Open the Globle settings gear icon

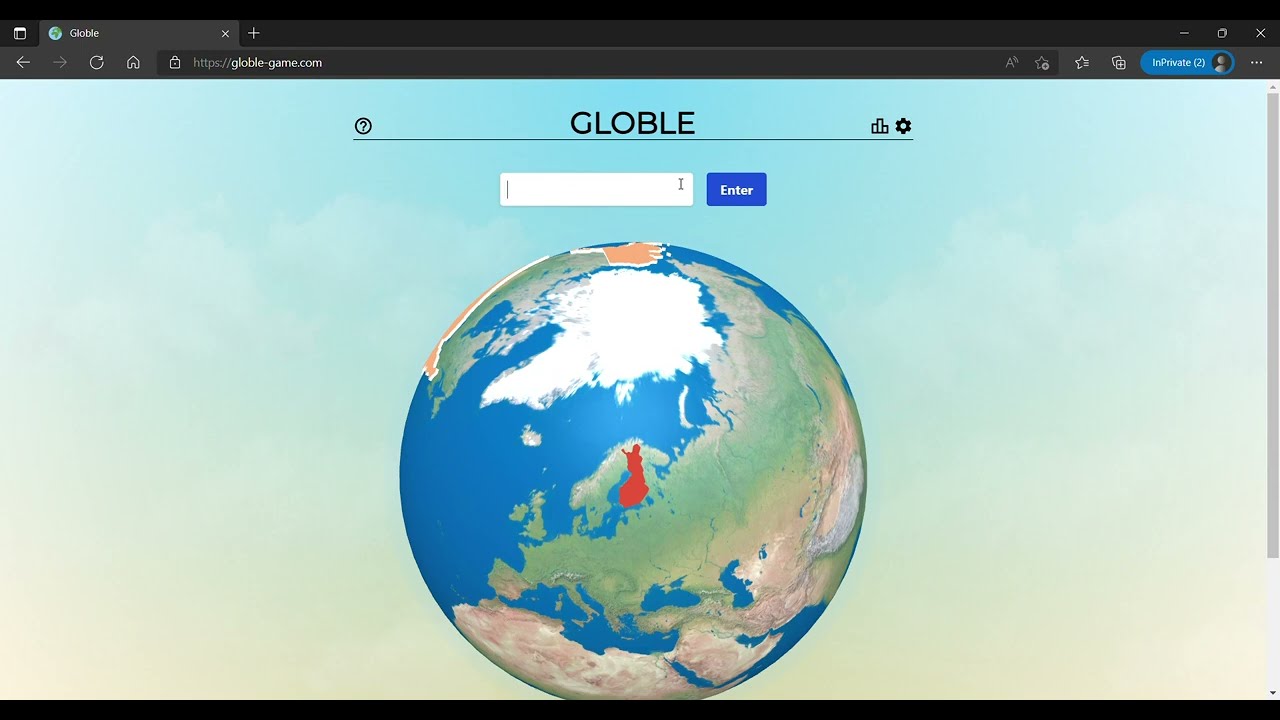pos(903,126)
